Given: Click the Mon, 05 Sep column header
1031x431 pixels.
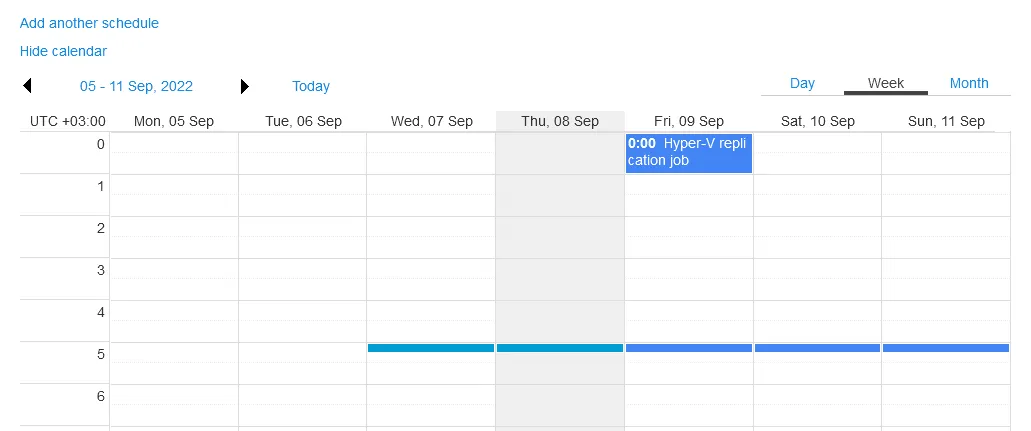Looking at the screenshot, I should click(174, 122).
